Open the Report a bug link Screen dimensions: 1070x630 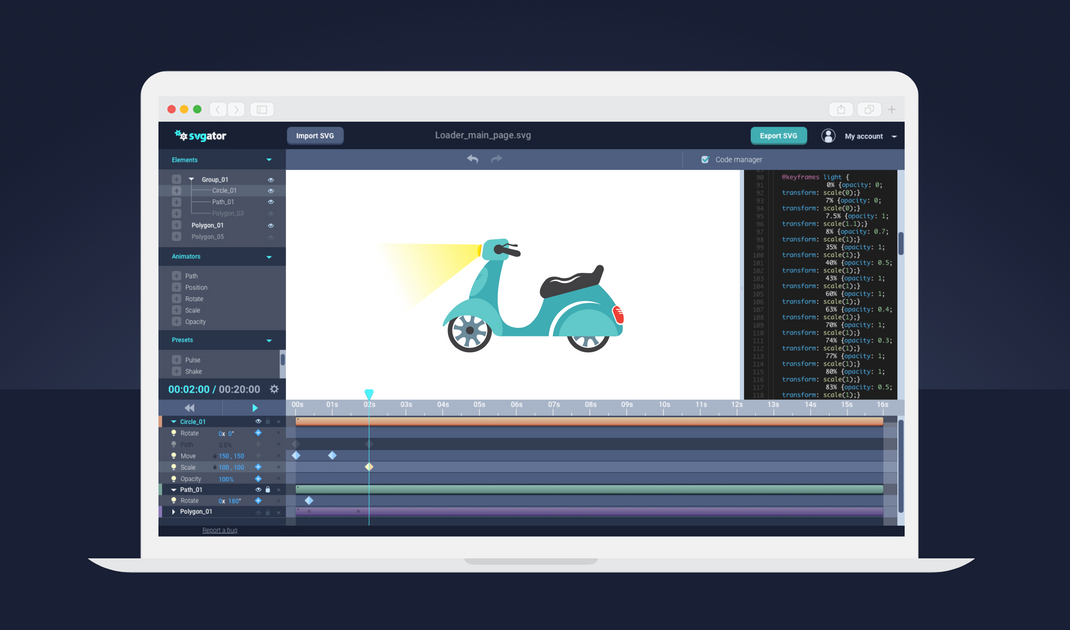[220, 530]
